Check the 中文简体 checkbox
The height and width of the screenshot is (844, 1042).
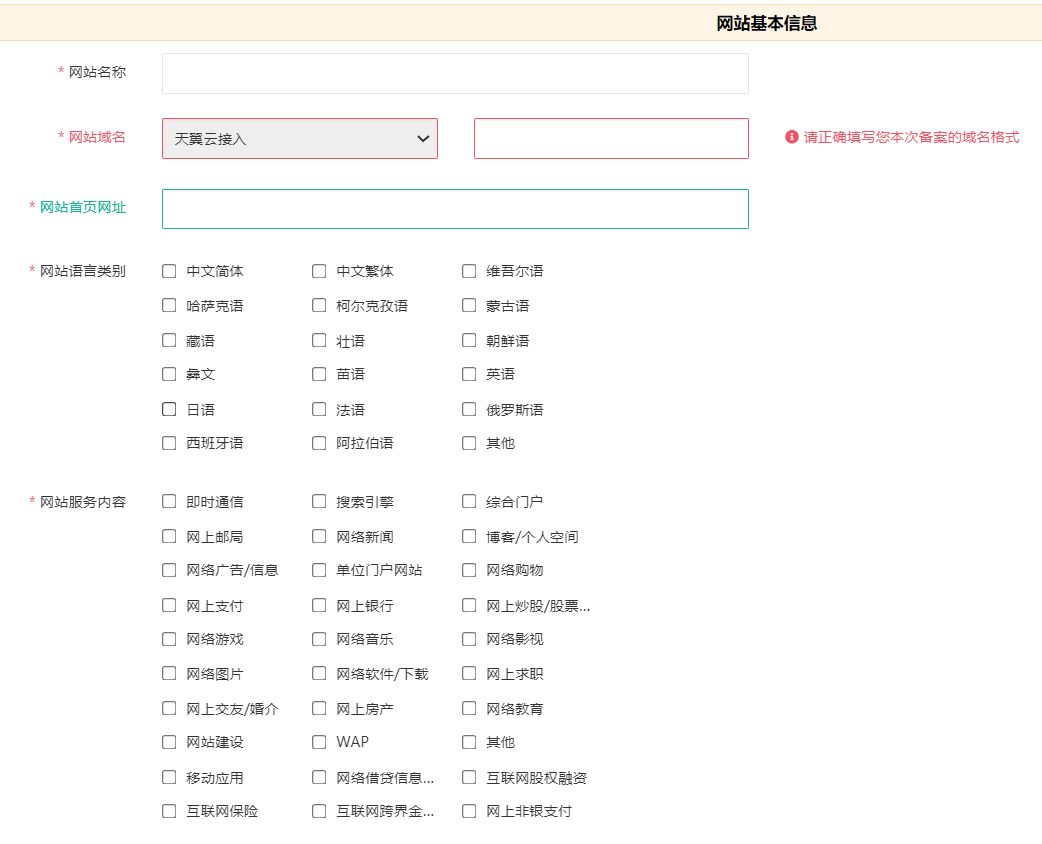tap(169, 271)
